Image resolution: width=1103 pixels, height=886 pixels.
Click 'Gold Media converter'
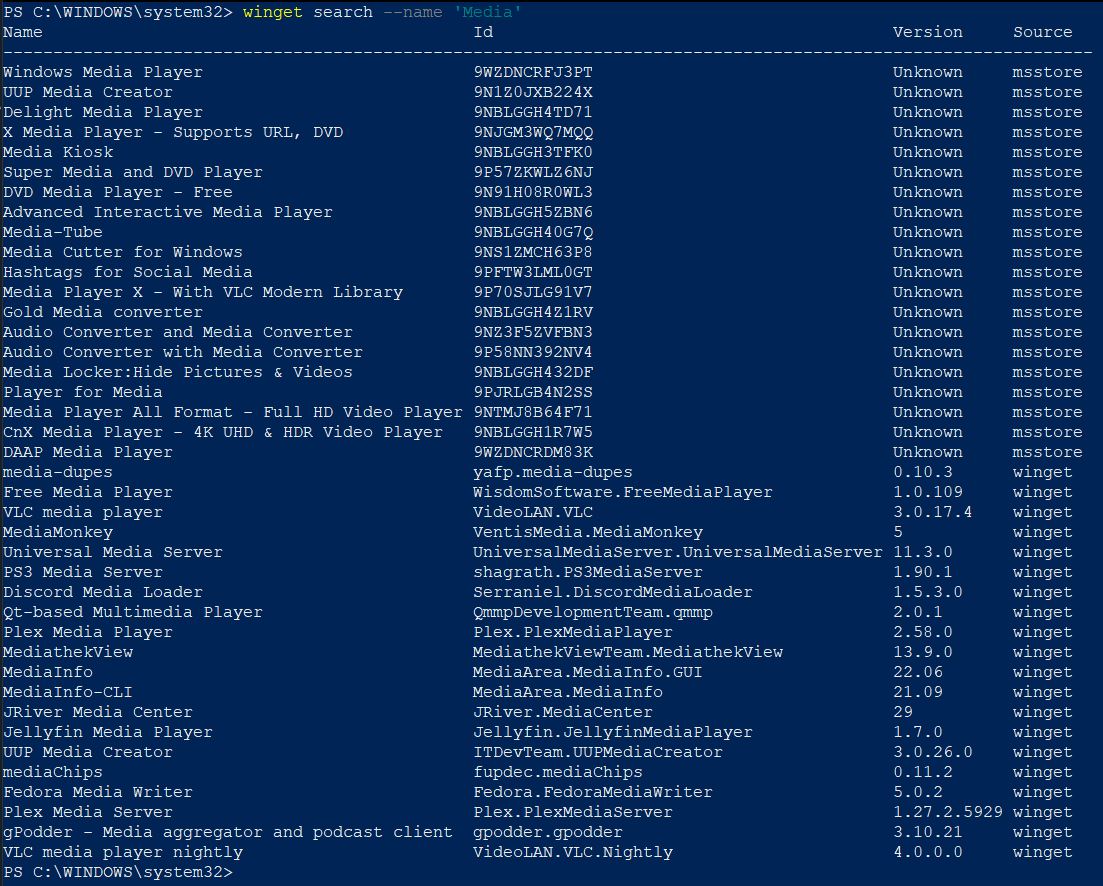[x=103, y=312]
